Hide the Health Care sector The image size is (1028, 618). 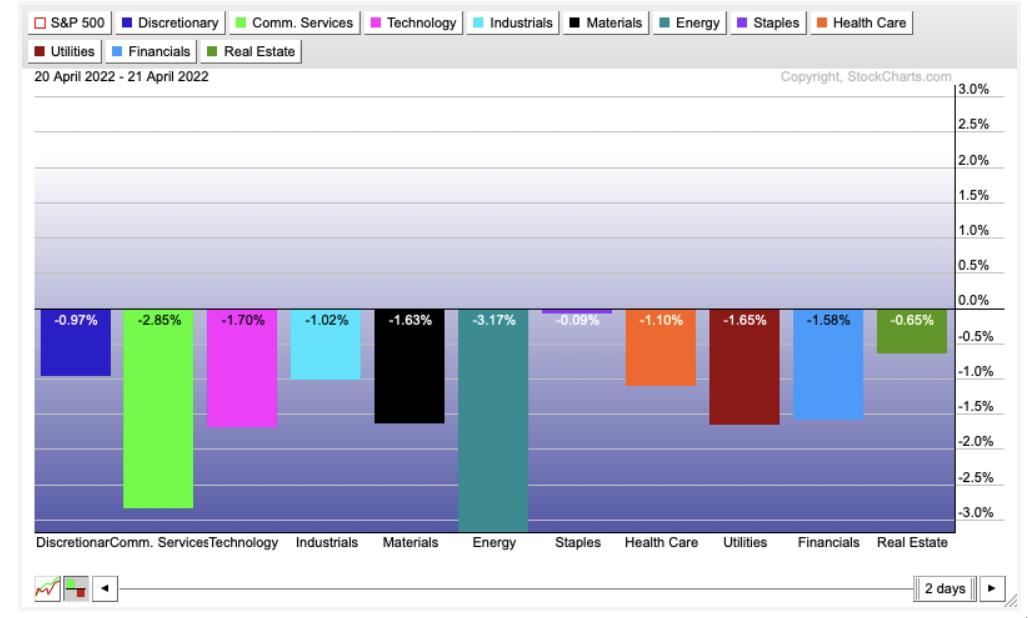tap(862, 22)
